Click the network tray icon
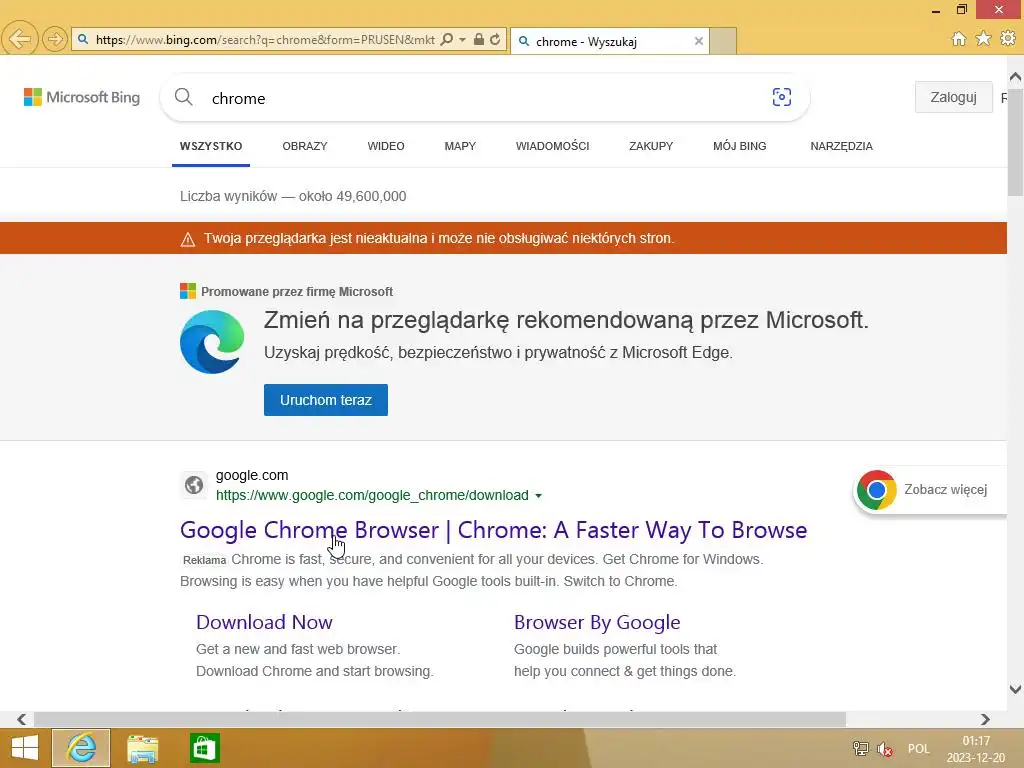1024x768 pixels. click(861, 749)
